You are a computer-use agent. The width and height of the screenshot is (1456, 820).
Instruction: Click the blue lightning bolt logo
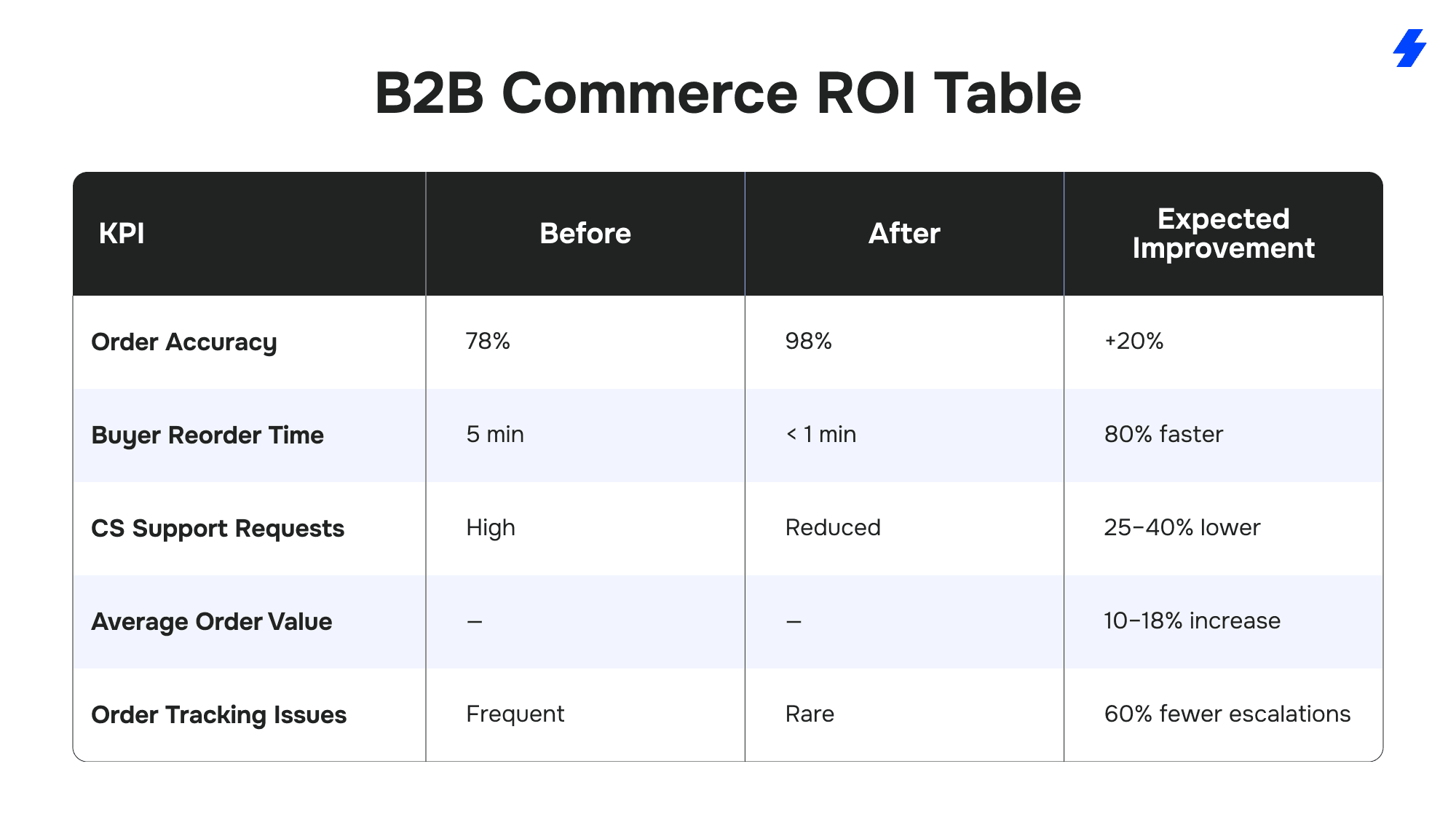[1409, 48]
